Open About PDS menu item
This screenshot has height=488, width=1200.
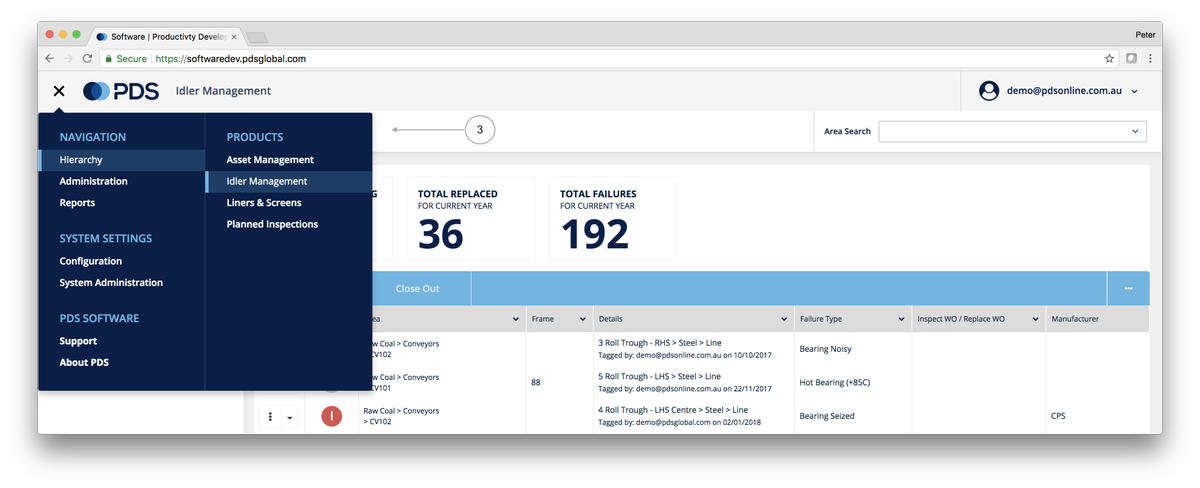point(84,363)
